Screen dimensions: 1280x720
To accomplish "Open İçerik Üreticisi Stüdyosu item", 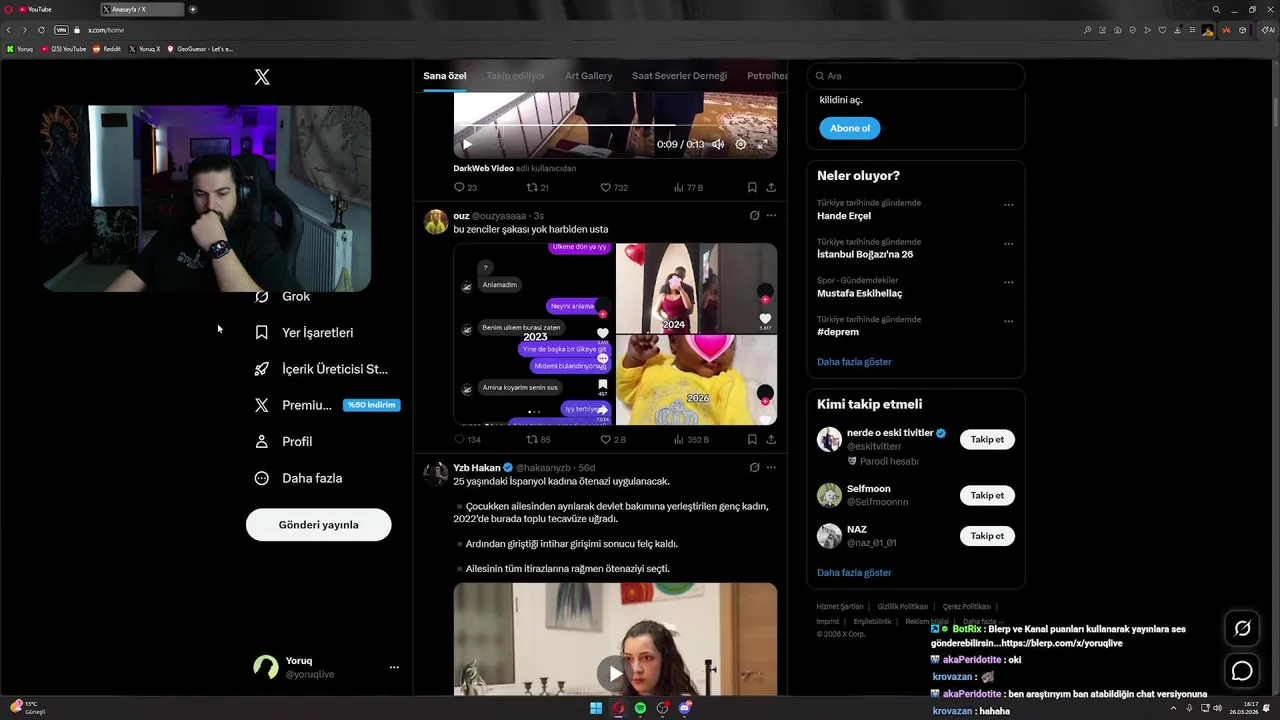I will tap(321, 369).
